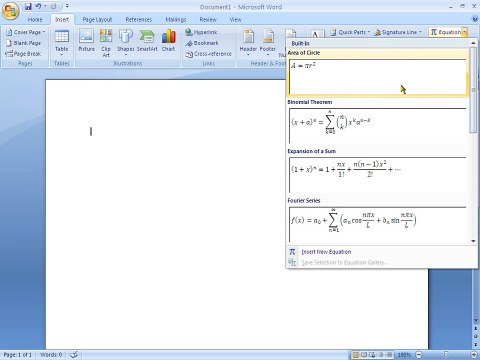Open Word Help question mark icon
The image size is (480, 360).
click(x=475, y=19)
